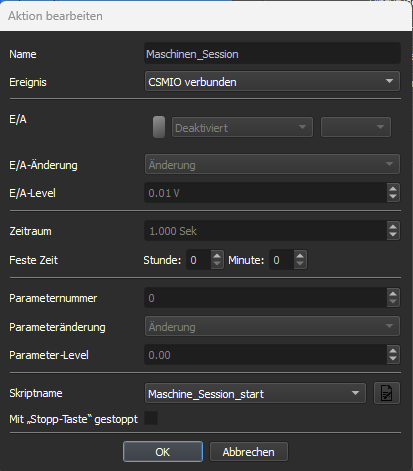Click the E/A-Level value field
The width and height of the screenshot is (413, 471).
(x=266, y=193)
